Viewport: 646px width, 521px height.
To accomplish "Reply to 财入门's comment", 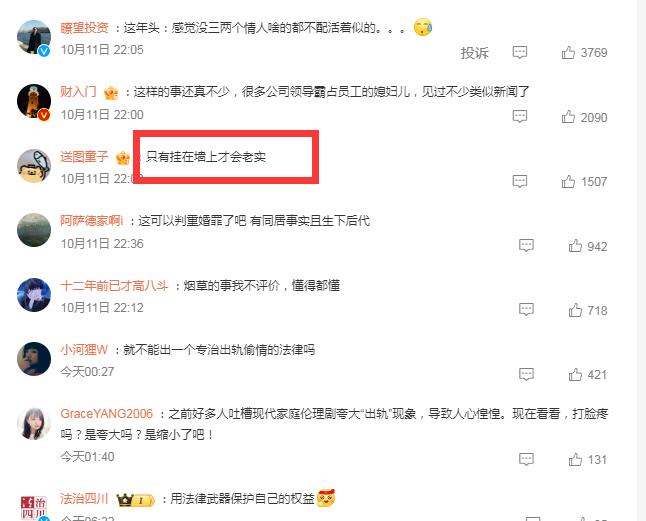I will pyautogui.click(x=520, y=116).
